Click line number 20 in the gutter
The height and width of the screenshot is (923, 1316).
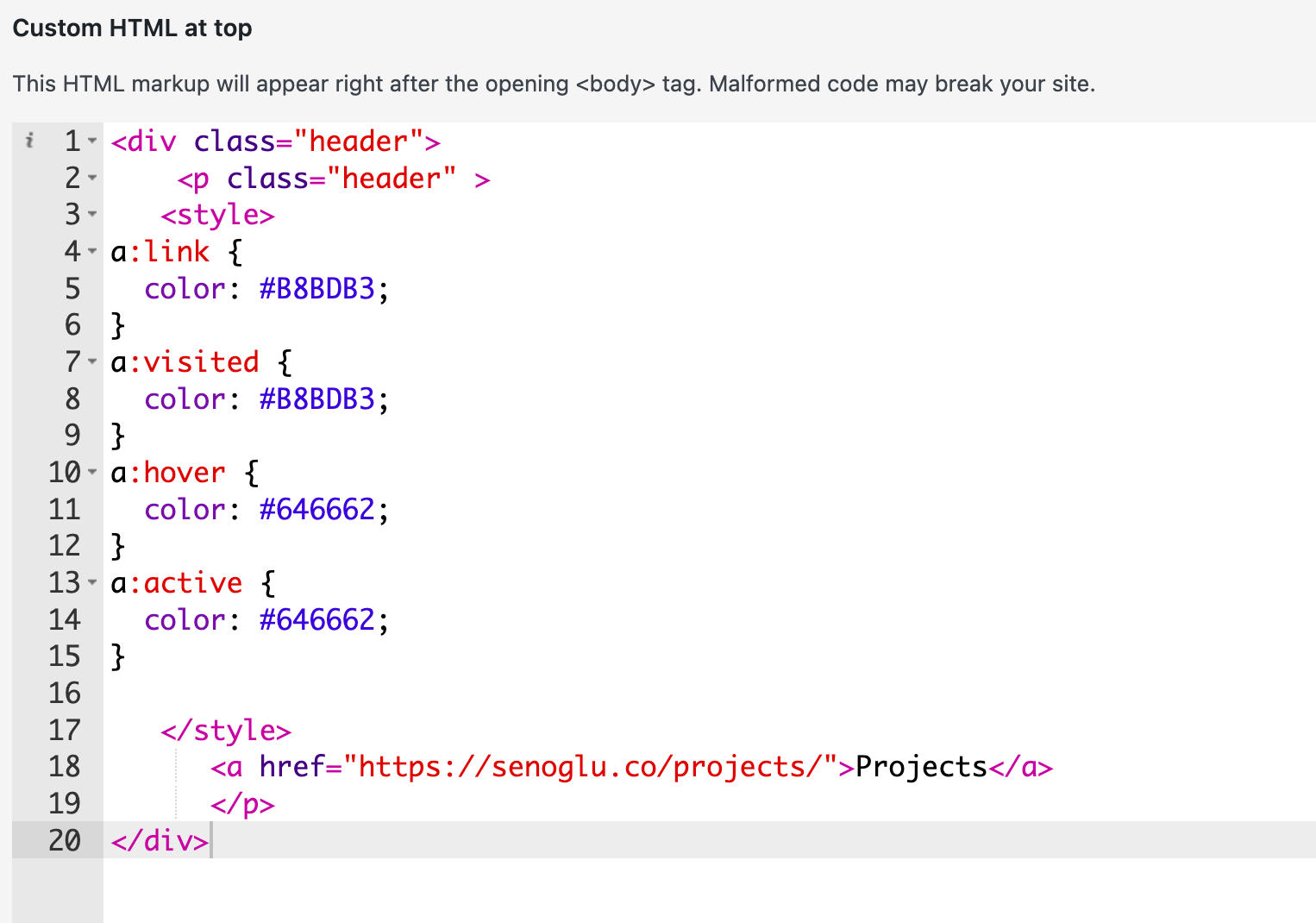tap(65, 840)
